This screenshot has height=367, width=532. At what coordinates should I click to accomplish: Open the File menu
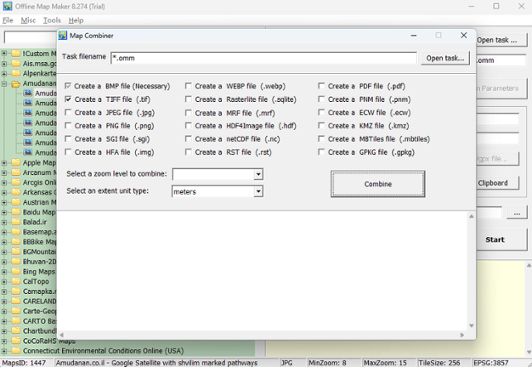pyautogui.click(x=8, y=20)
